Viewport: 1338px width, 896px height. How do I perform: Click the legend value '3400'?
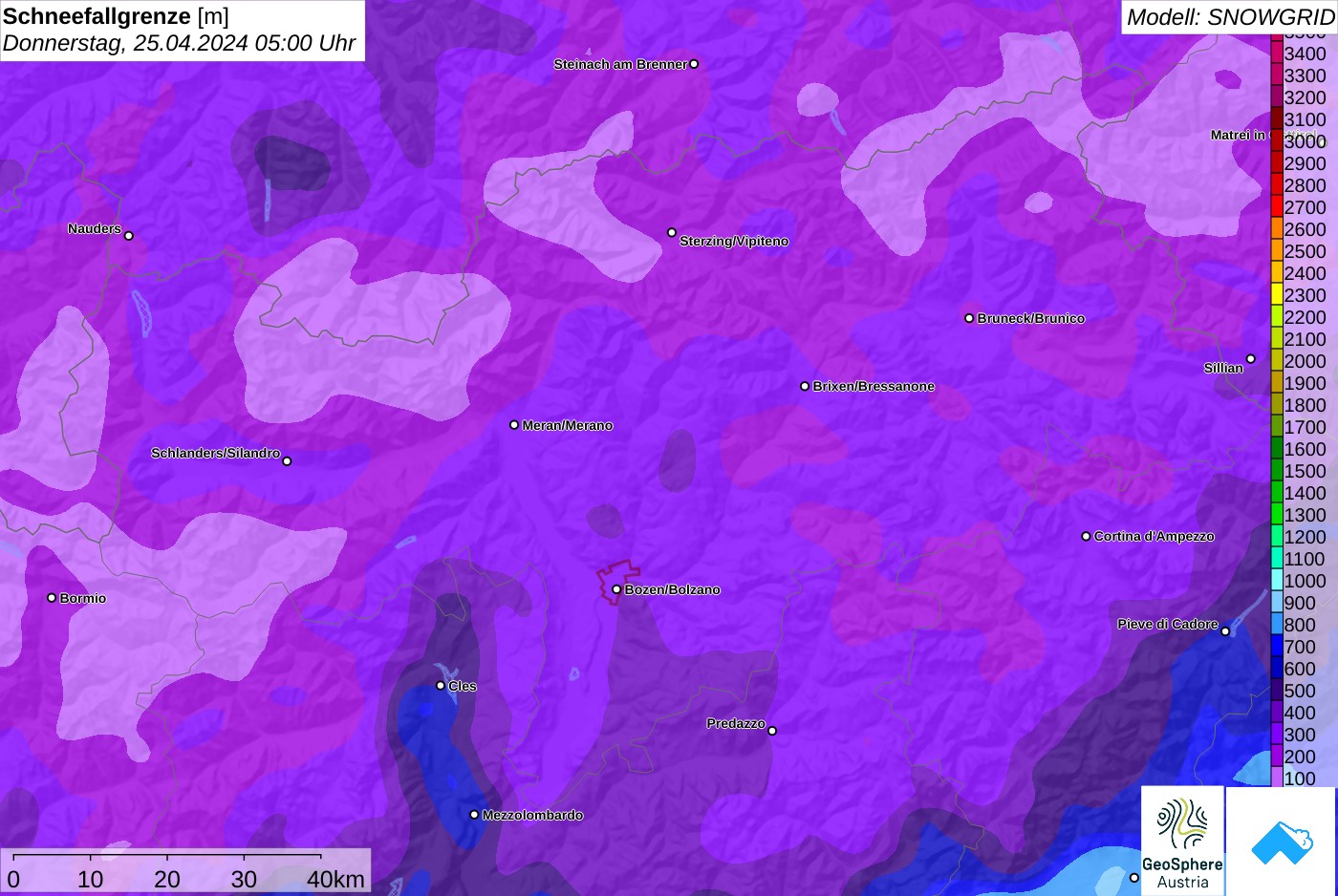[1306, 53]
